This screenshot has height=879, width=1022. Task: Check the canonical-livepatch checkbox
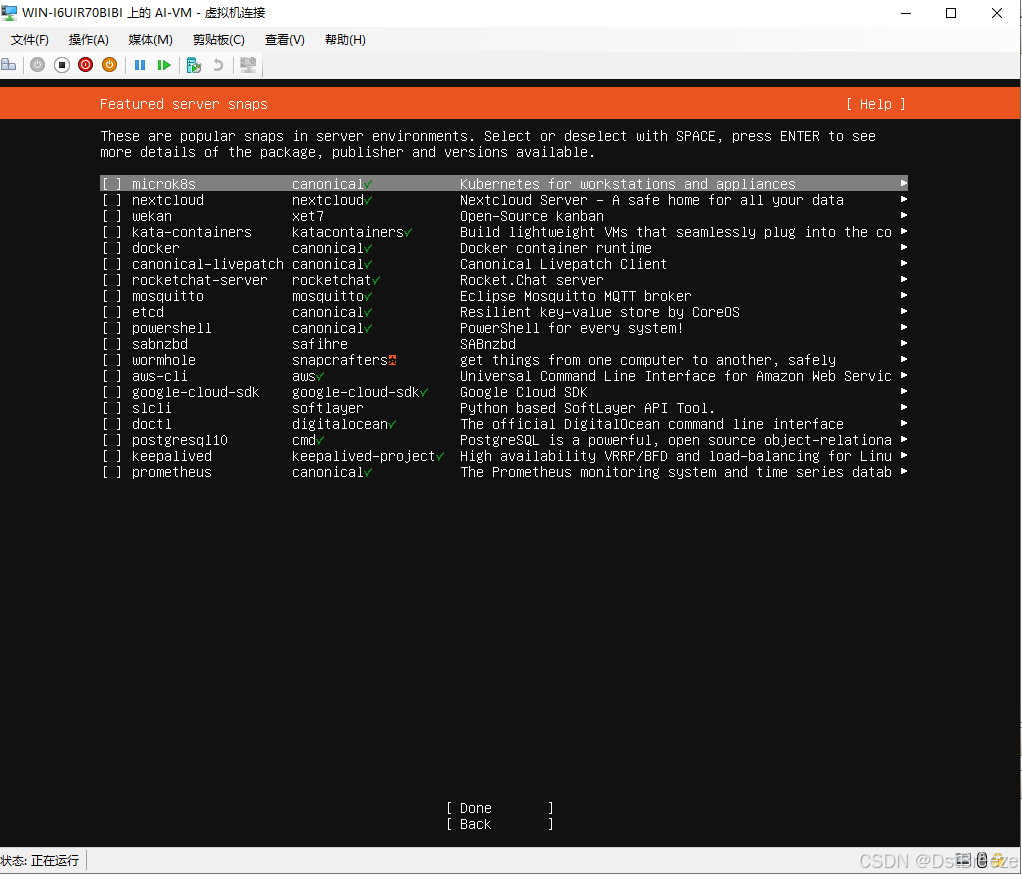coord(111,264)
